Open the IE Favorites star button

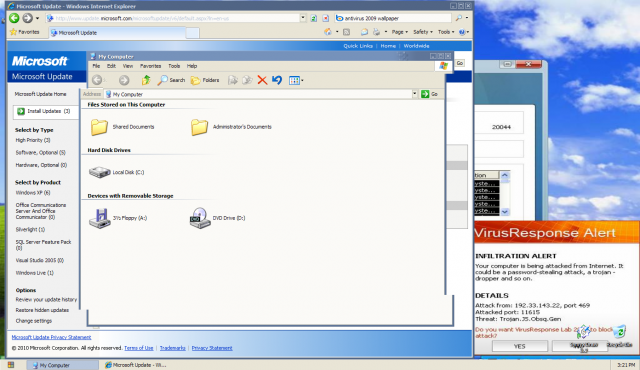pos(24,32)
